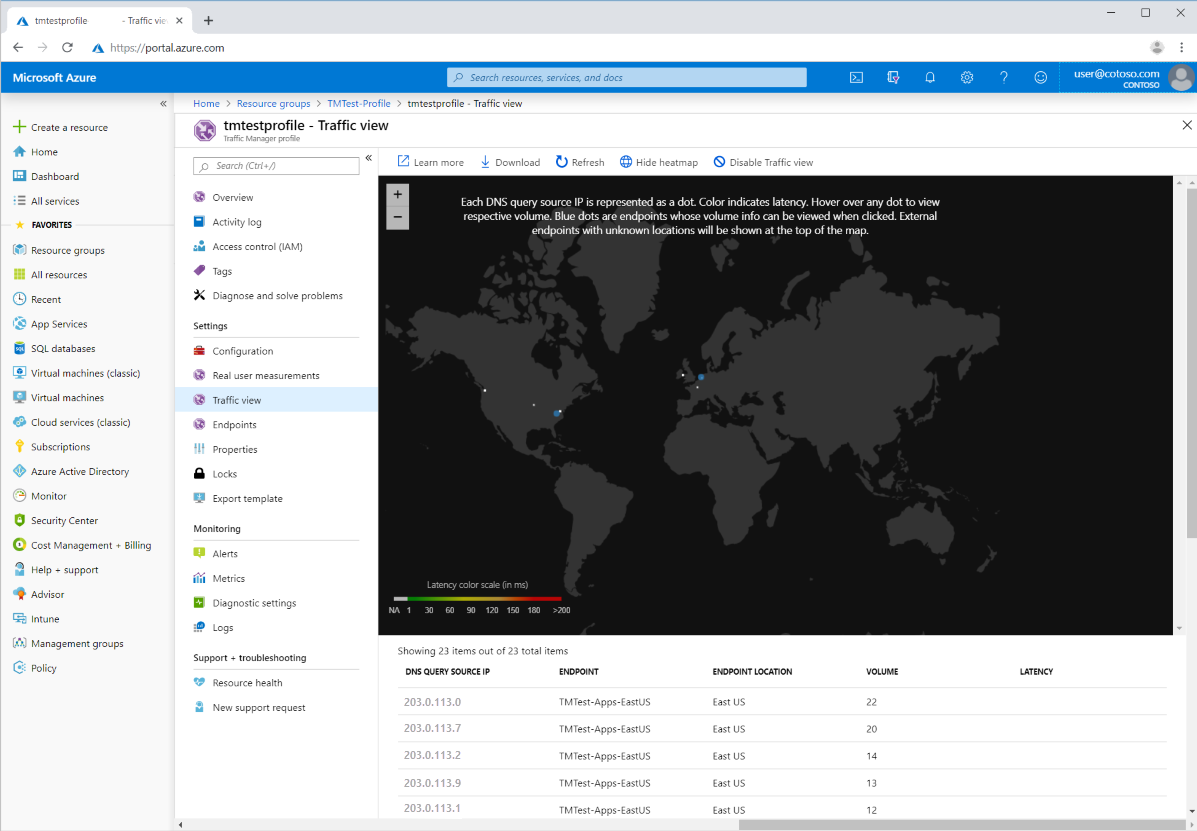Viewport: 1197px width, 831px height.
Task: Open portal settings with the gear icon
Action: click(967, 77)
